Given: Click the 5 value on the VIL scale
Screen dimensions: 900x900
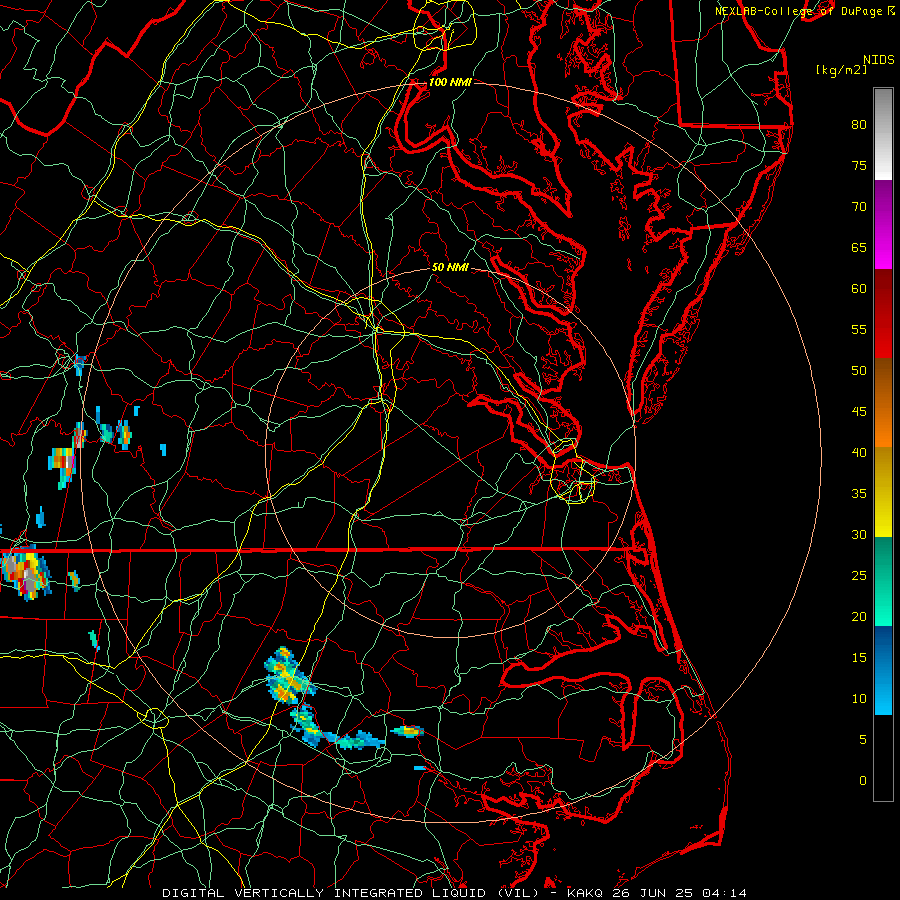Looking at the screenshot, I should 863,739.
